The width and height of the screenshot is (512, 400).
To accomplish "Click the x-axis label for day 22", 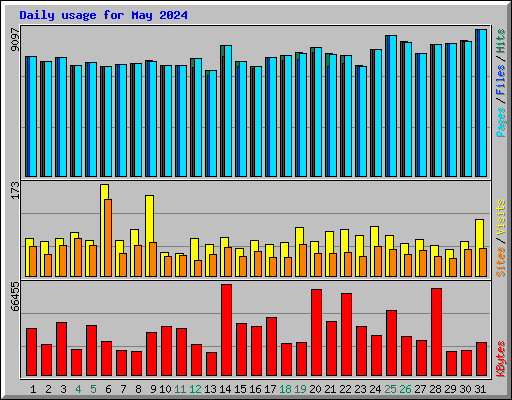I will click(x=345, y=389).
